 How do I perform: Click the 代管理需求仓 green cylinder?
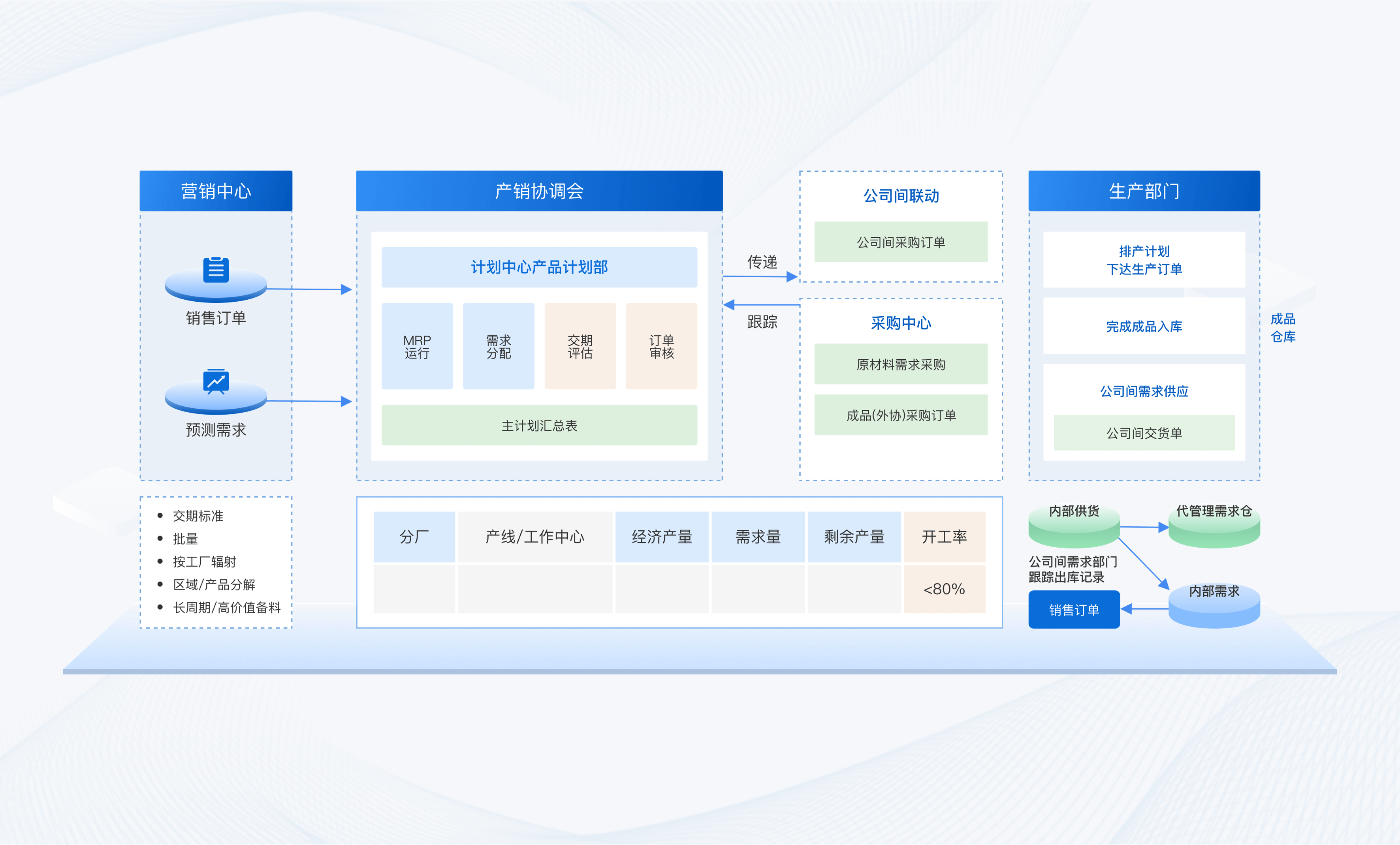click(1214, 526)
